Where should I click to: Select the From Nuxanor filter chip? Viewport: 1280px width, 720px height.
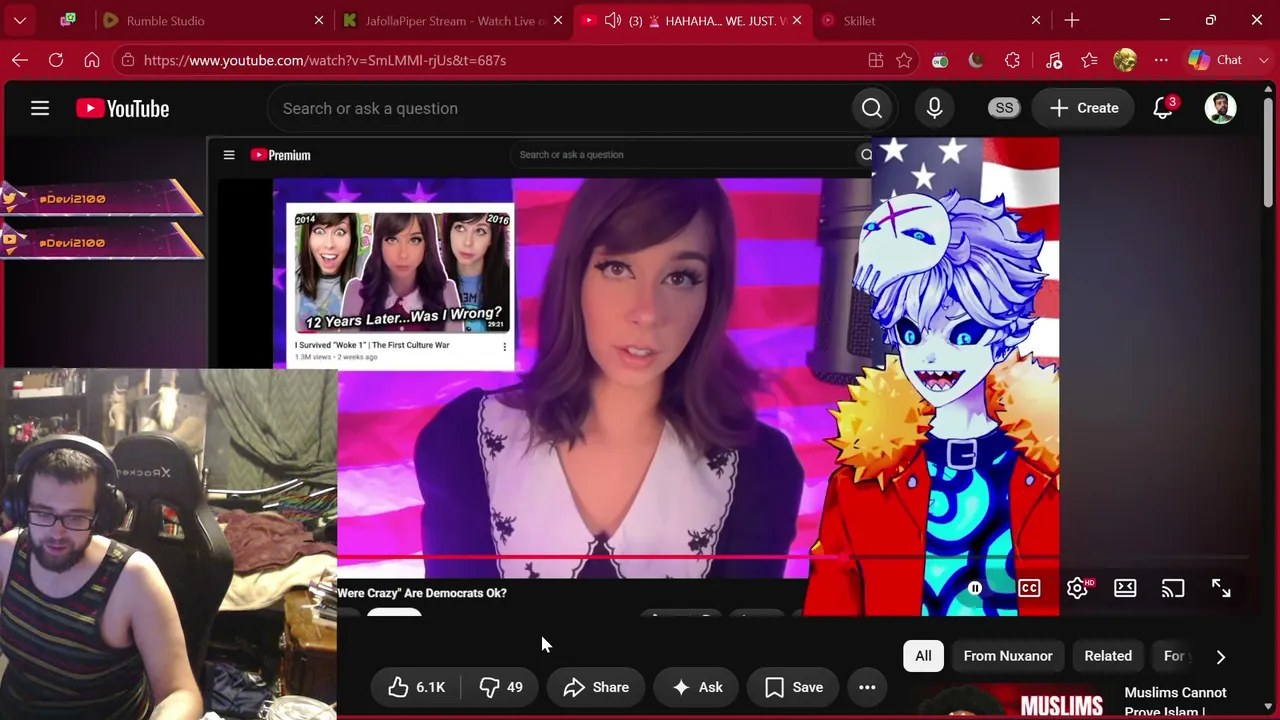1008,656
